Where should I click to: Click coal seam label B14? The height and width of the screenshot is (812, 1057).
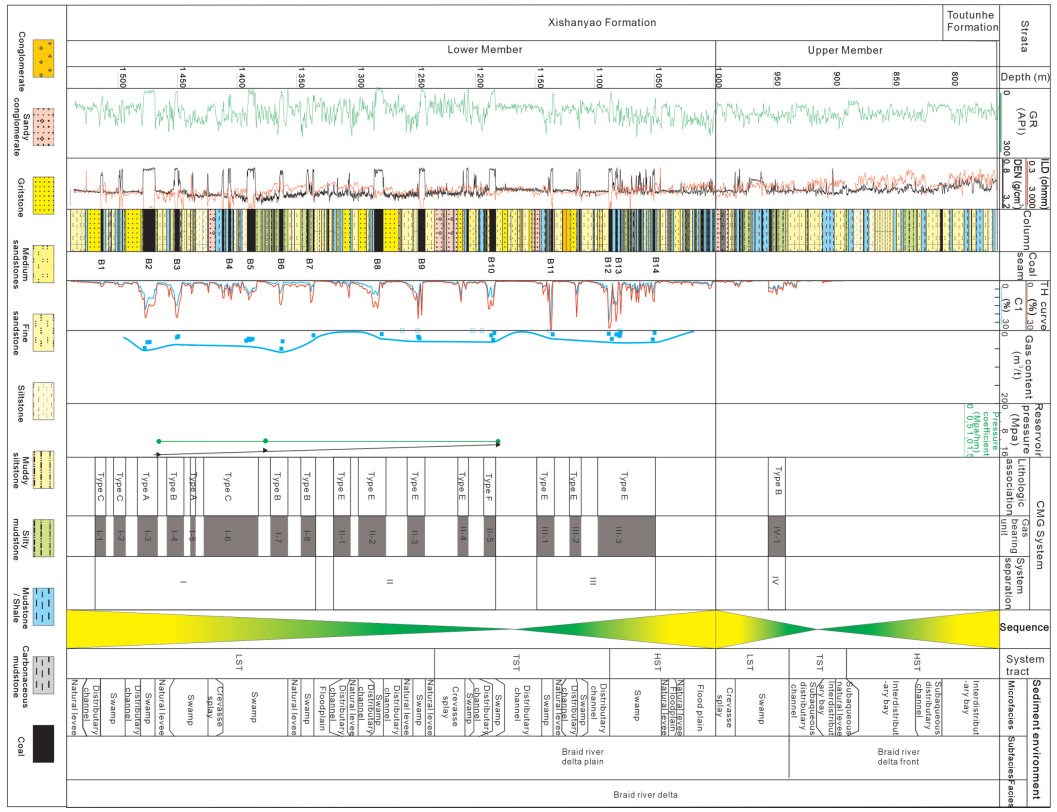tap(656, 264)
